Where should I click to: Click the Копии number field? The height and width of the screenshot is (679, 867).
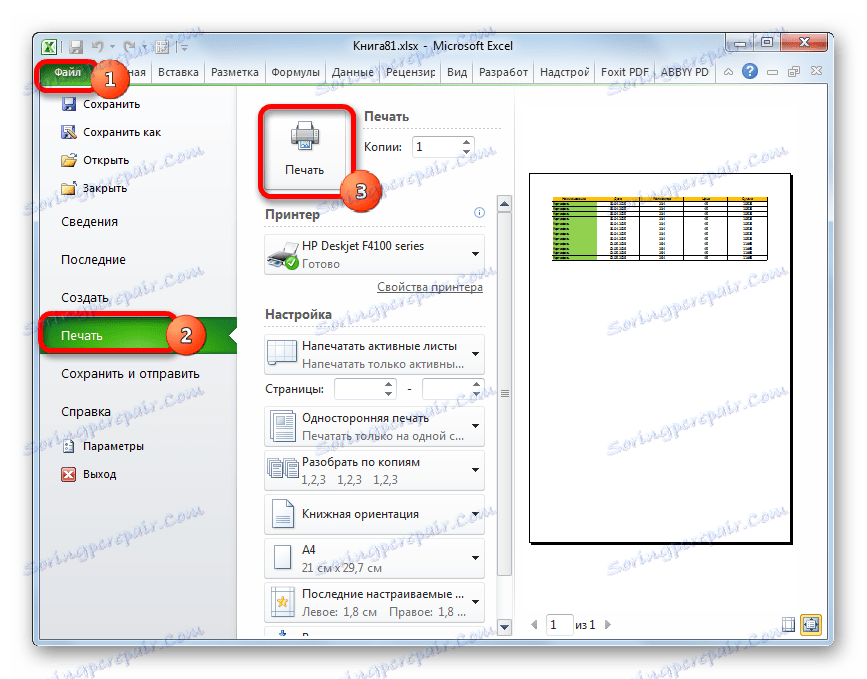point(437,147)
